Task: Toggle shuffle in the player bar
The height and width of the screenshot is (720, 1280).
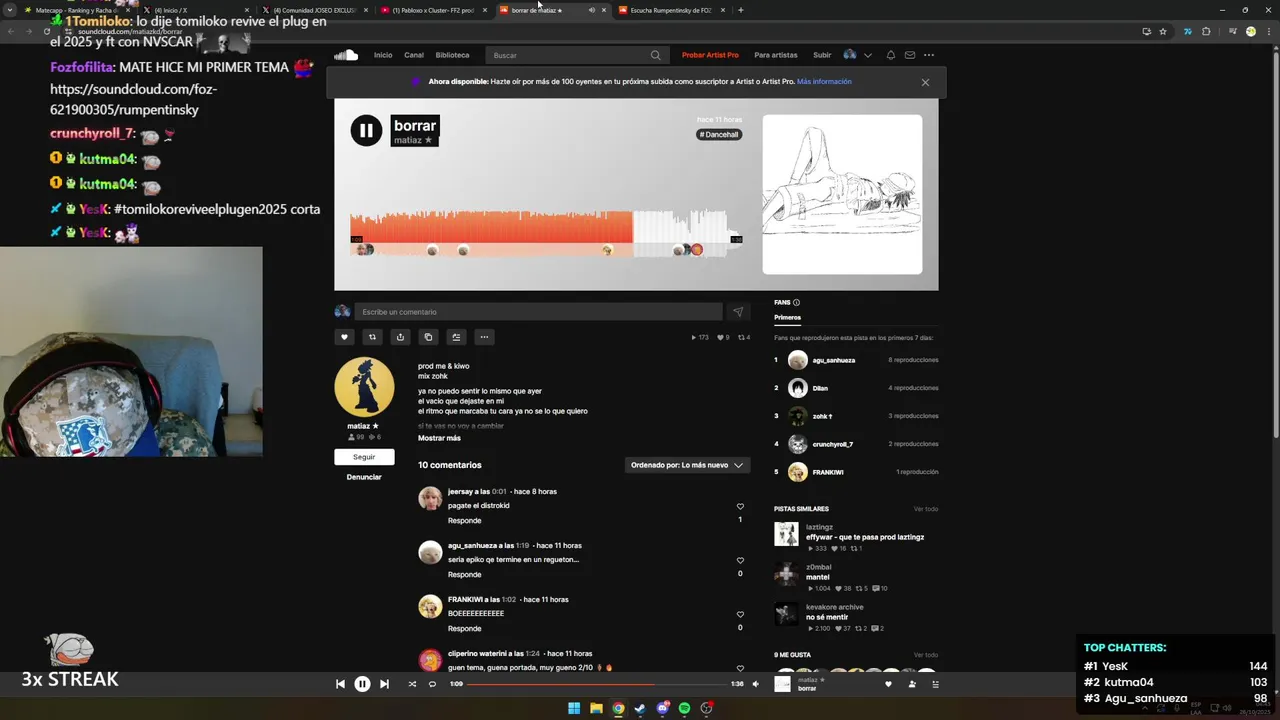Action: click(x=412, y=684)
